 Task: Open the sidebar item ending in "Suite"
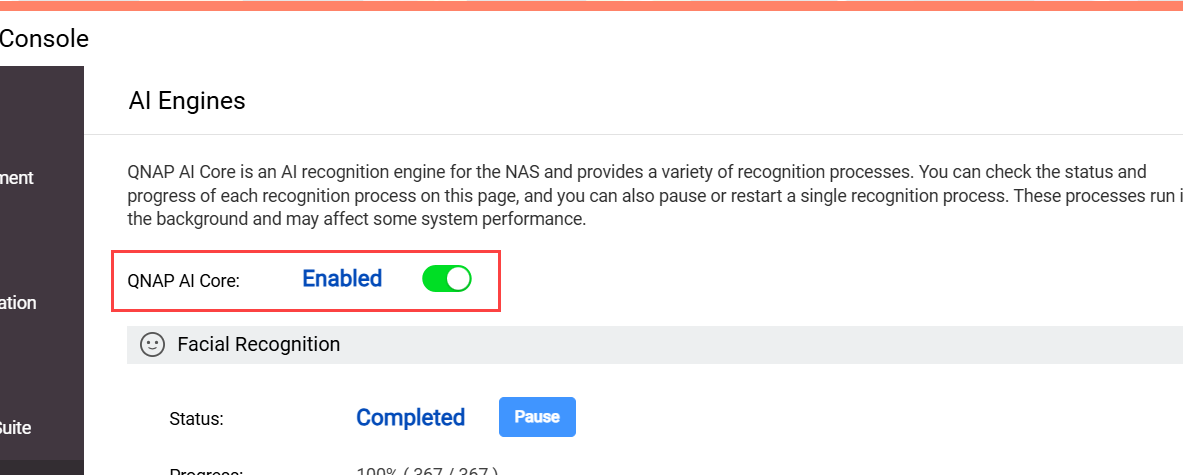click(x=15, y=428)
